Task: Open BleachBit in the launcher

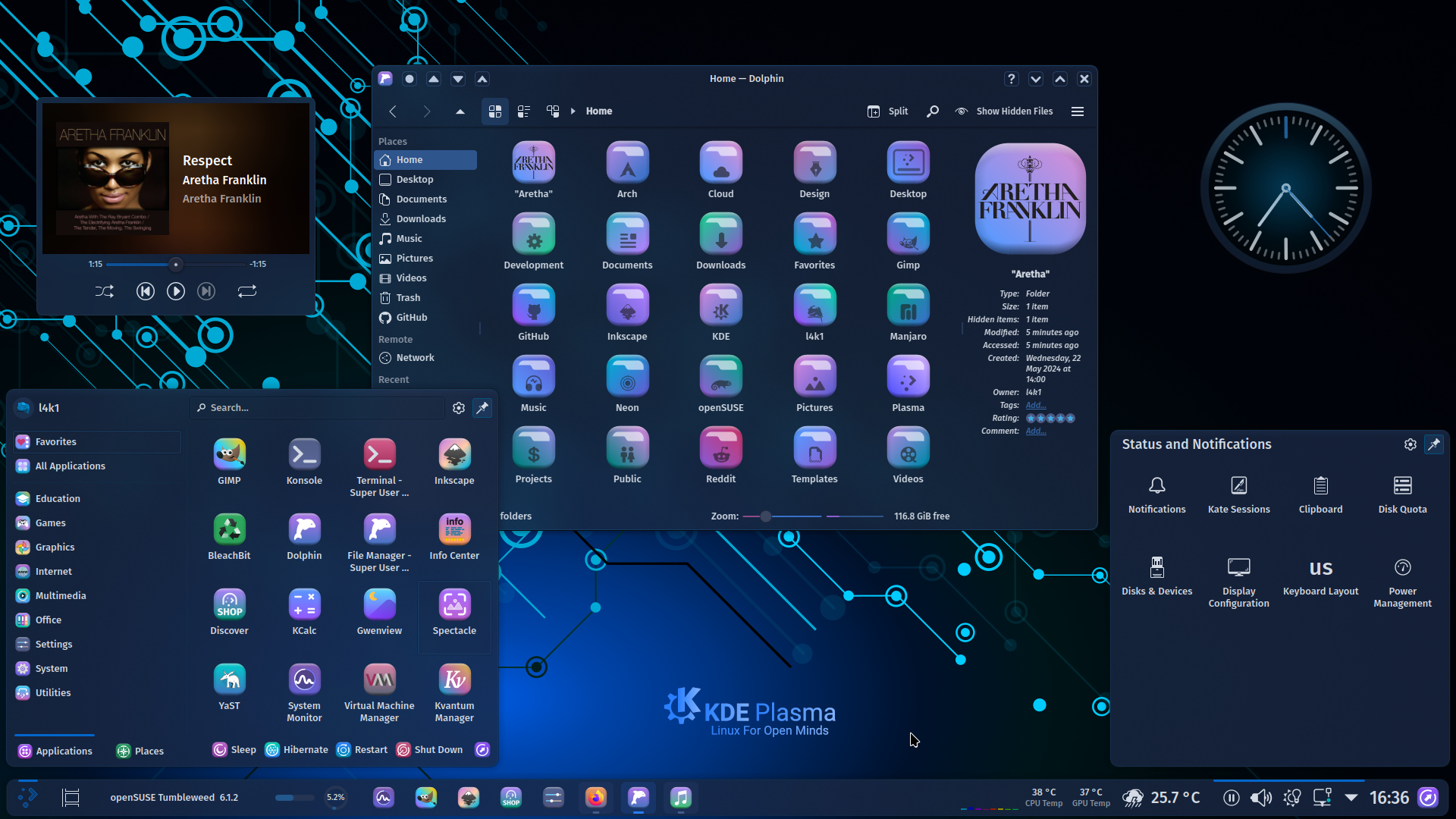Action: pyautogui.click(x=229, y=537)
